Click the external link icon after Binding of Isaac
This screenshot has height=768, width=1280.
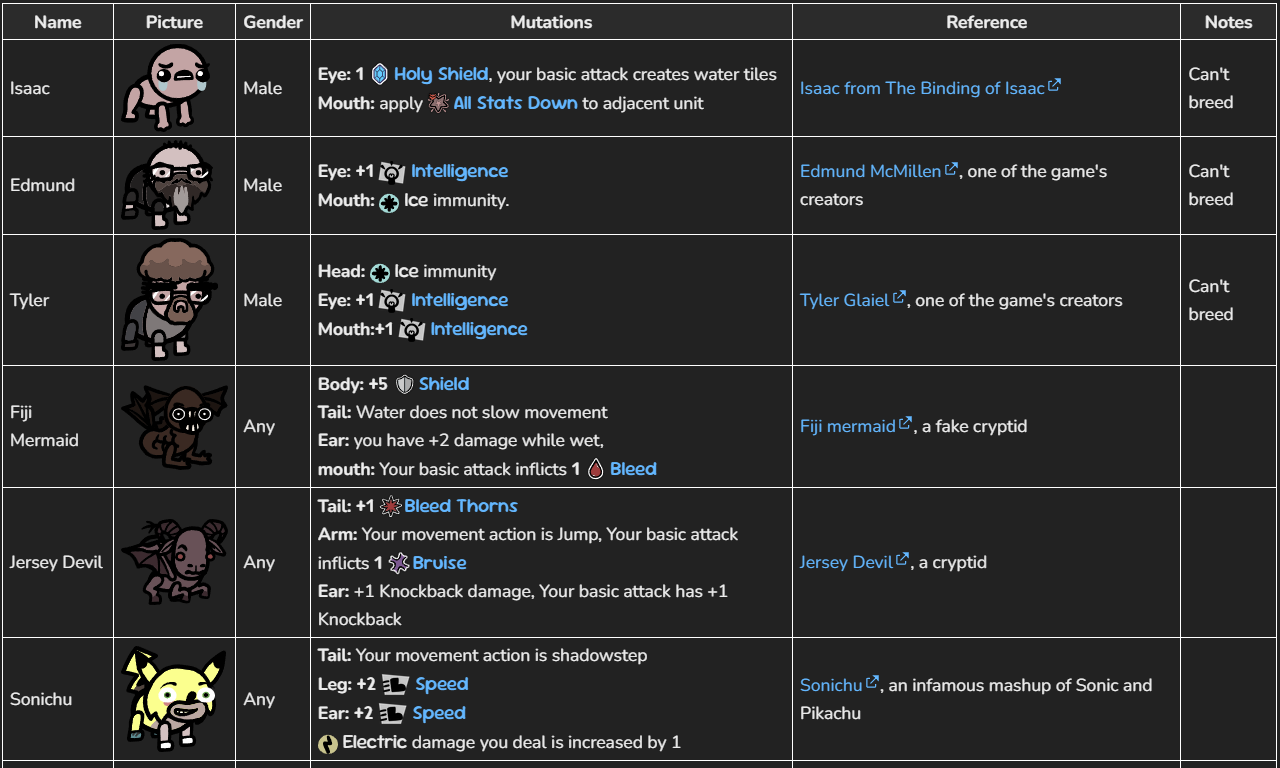click(x=1054, y=85)
